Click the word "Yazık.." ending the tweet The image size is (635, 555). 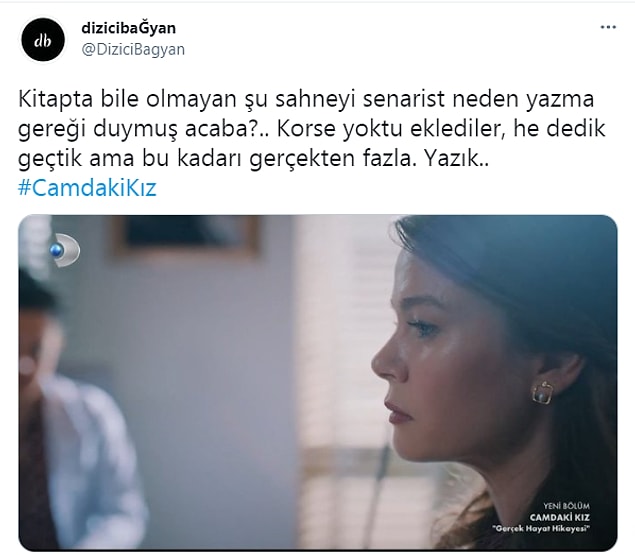(456, 158)
